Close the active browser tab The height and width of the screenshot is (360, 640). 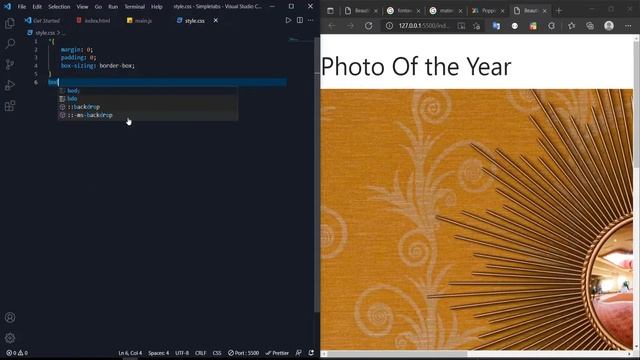pyautogui.click(x=544, y=11)
